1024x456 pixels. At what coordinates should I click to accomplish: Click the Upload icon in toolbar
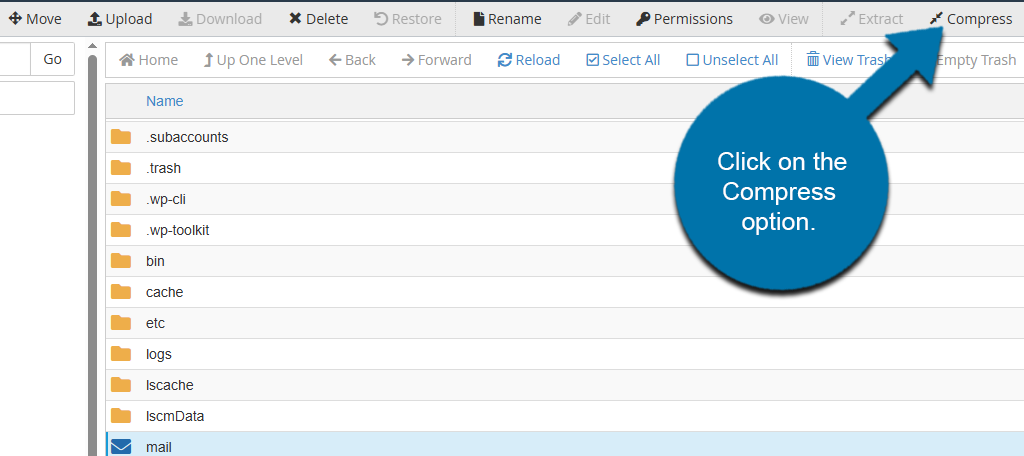[95, 19]
